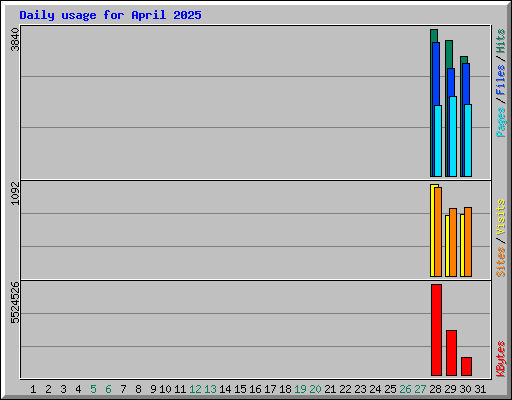The width and height of the screenshot is (512, 400).
Task: Click the top axis value 3840
Action: [x=15, y=39]
